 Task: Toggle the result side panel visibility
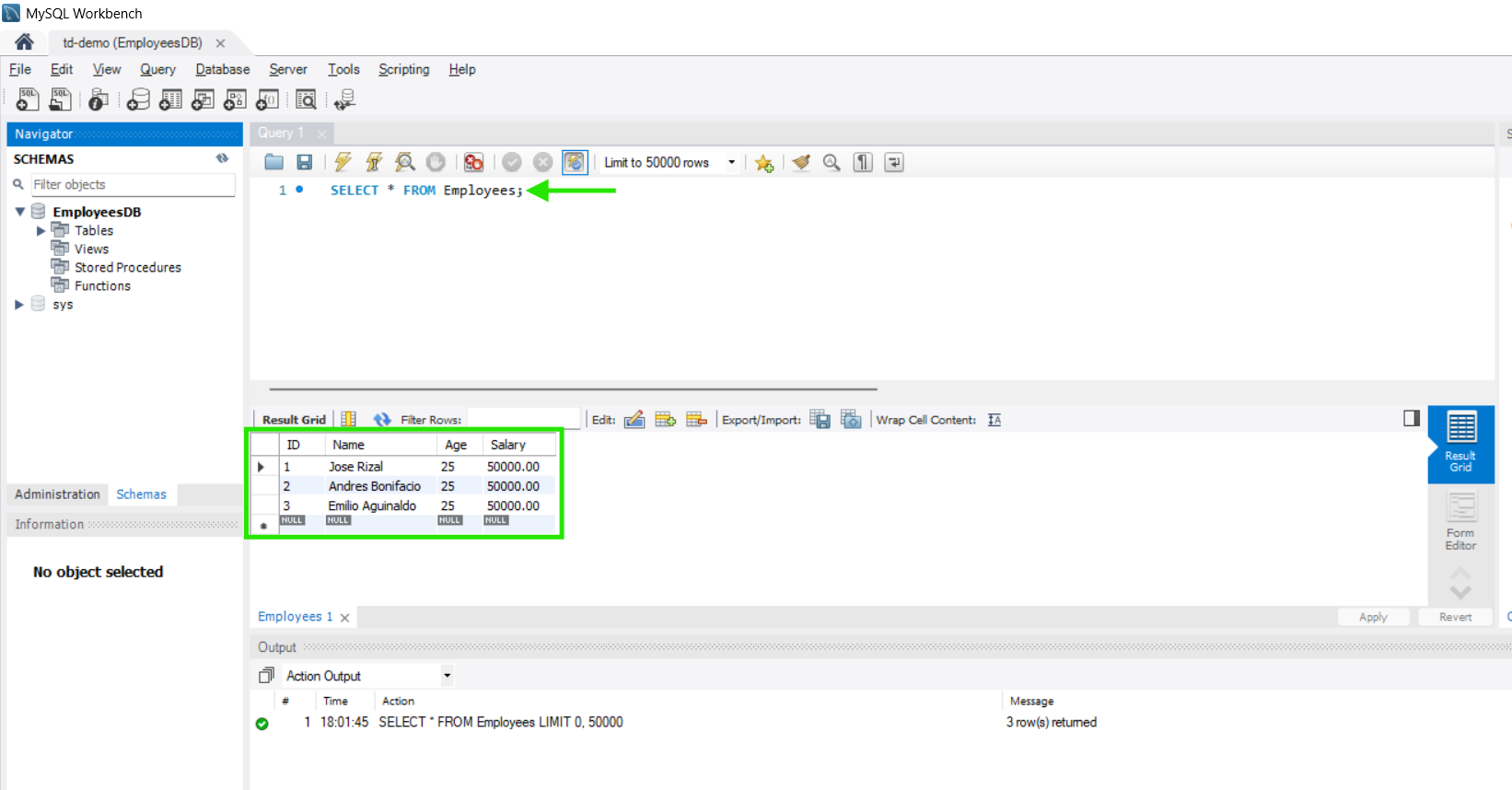(1411, 419)
